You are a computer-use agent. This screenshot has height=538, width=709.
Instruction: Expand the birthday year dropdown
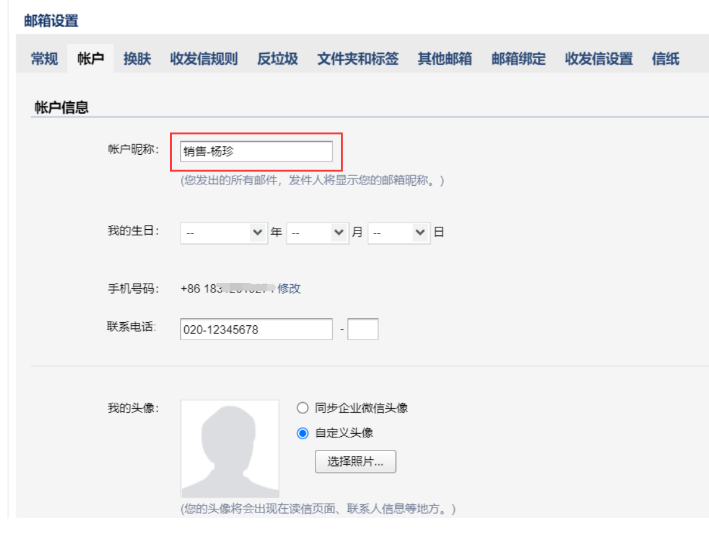(225, 233)
